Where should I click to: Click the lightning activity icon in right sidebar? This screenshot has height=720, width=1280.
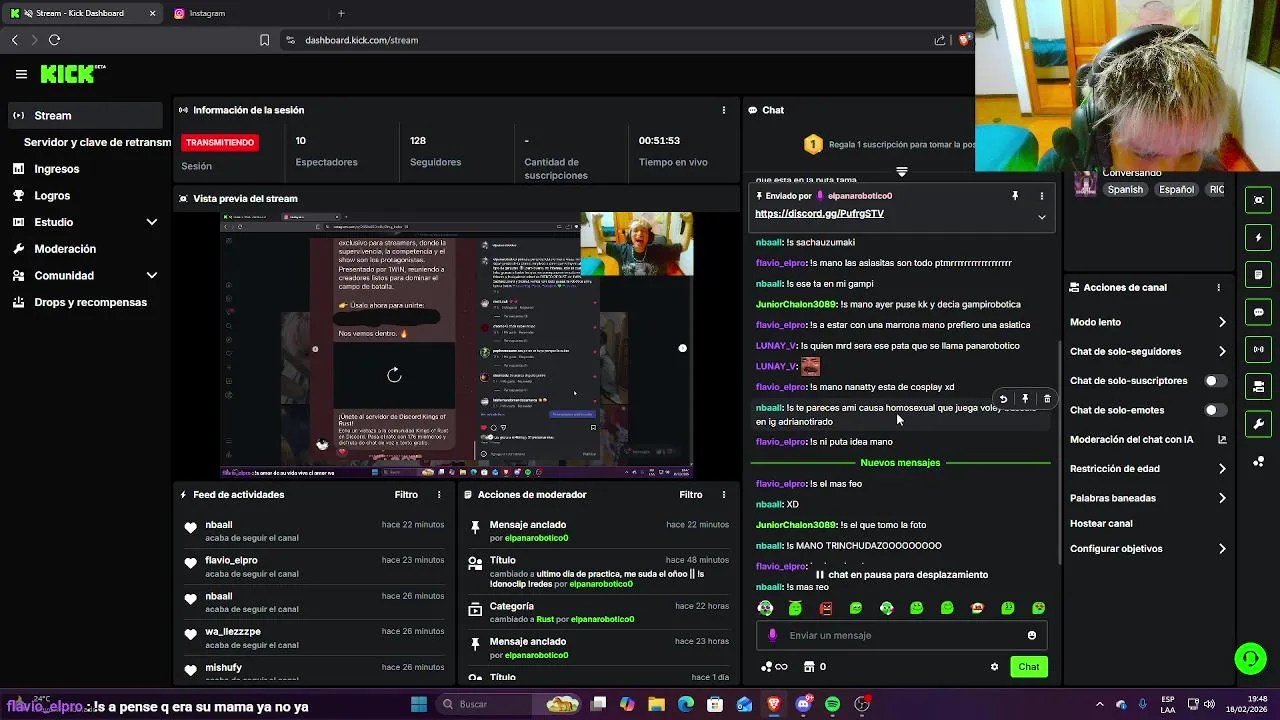point(1258,238)
